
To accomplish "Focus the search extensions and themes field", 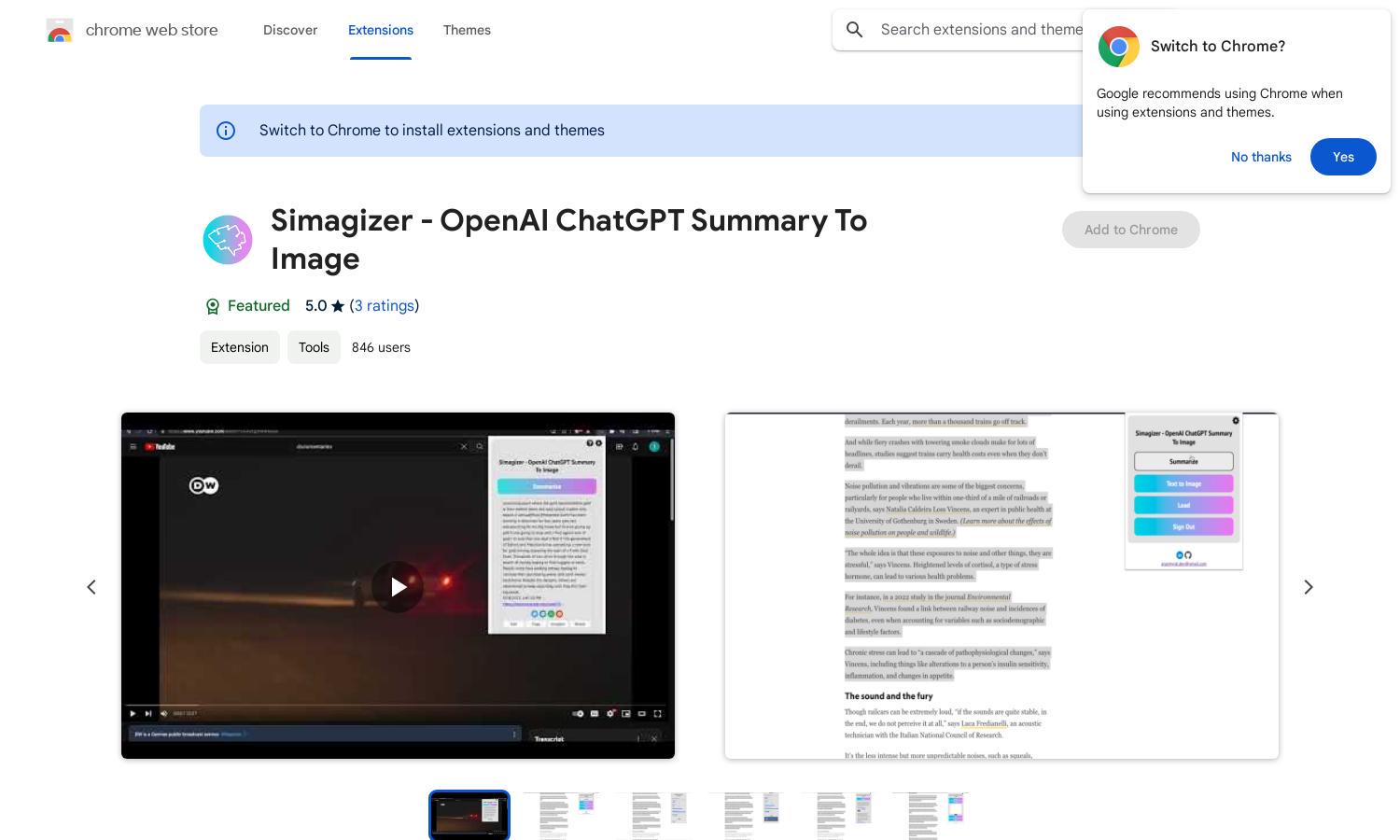I will (980, 30).
